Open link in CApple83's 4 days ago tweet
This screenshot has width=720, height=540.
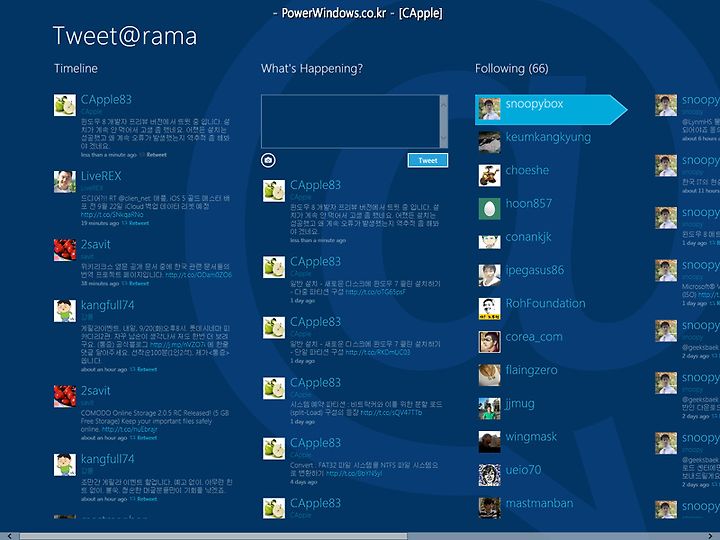click(354, 473)
